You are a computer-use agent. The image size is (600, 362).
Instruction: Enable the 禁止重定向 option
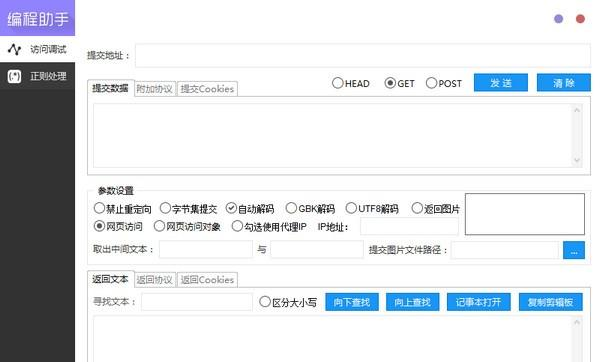[122, 209]
